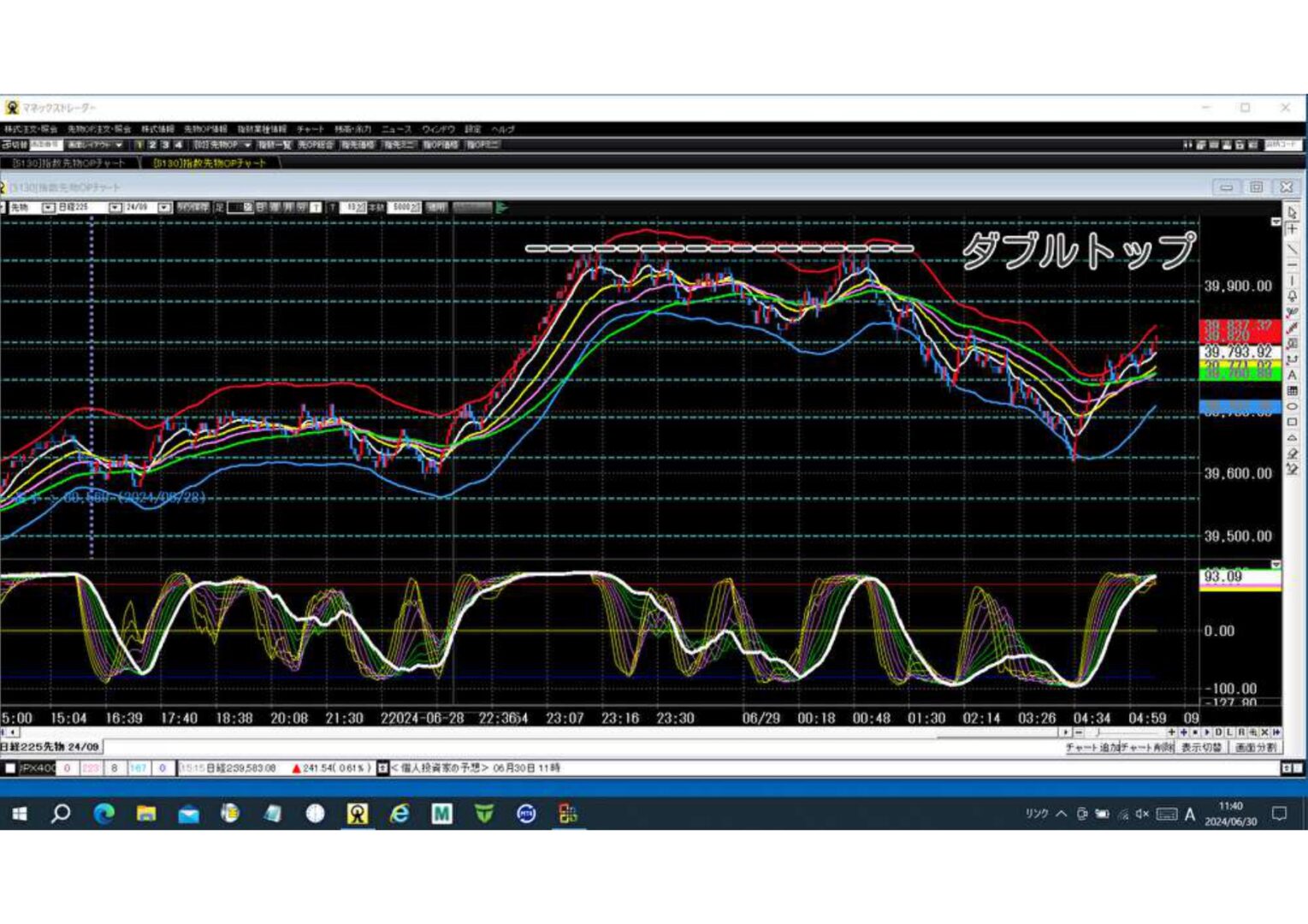Select the arrow pointer tool in drawing toolbar
This screenshot has height=924, width=1308.
click(1292, 212)
